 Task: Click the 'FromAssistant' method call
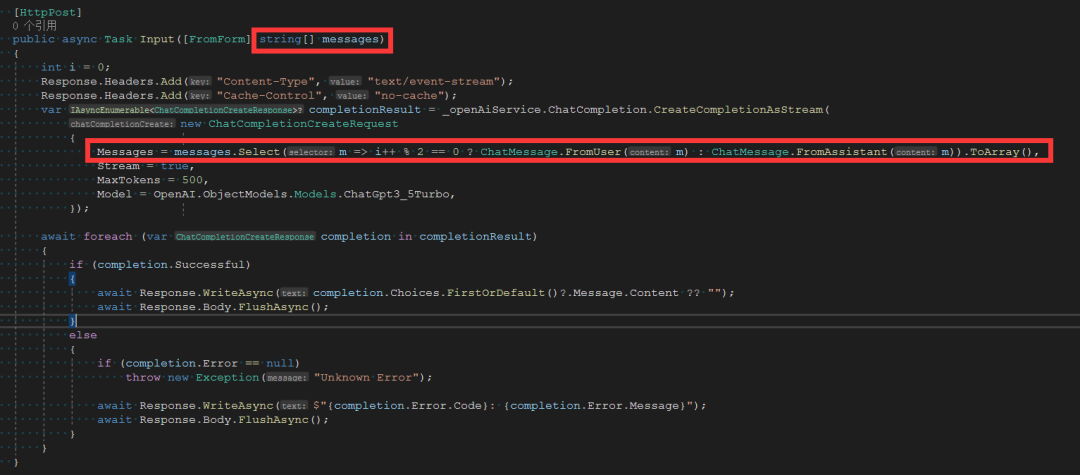[842, 151]
